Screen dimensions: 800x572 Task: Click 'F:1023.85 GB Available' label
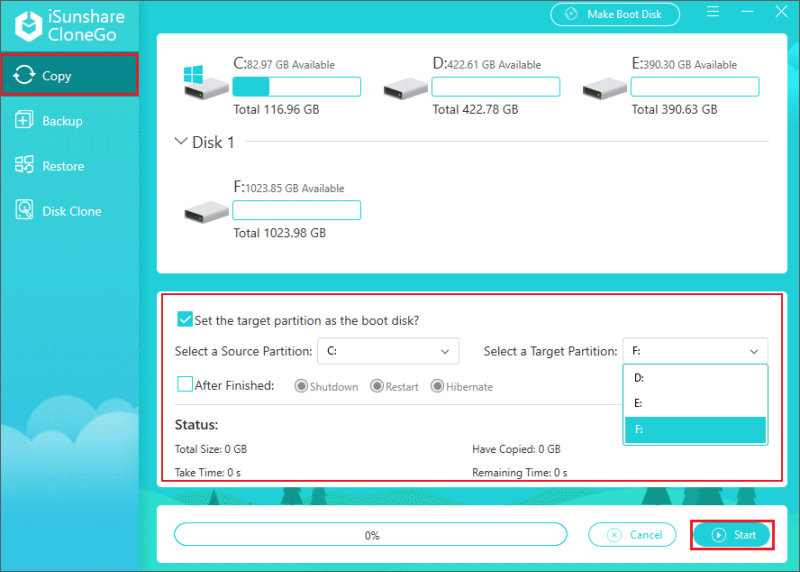(x=288, y=187)
